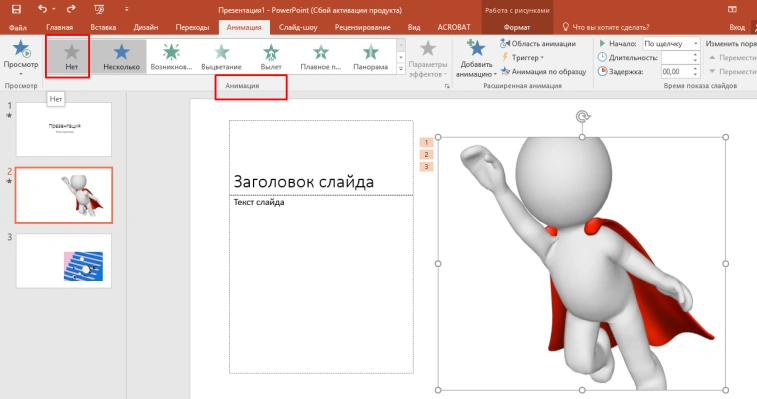757x399 pixels.
Task: Switch to the Главная tab
Action: (59, 27)
